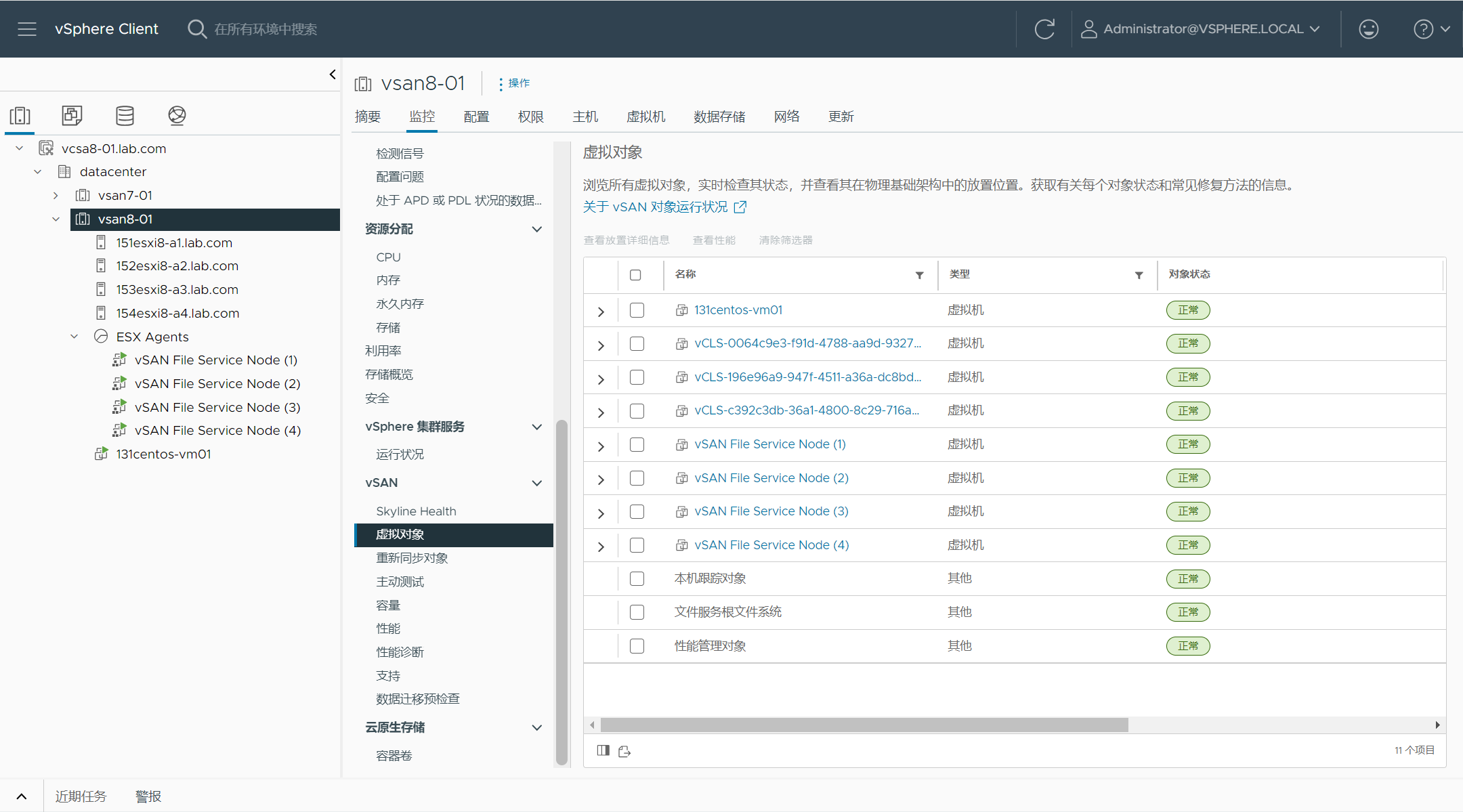Open the vCLS-0064c9e3 VM link
Viewport: 1463px width, 812px height.
[x=807, y=343]
